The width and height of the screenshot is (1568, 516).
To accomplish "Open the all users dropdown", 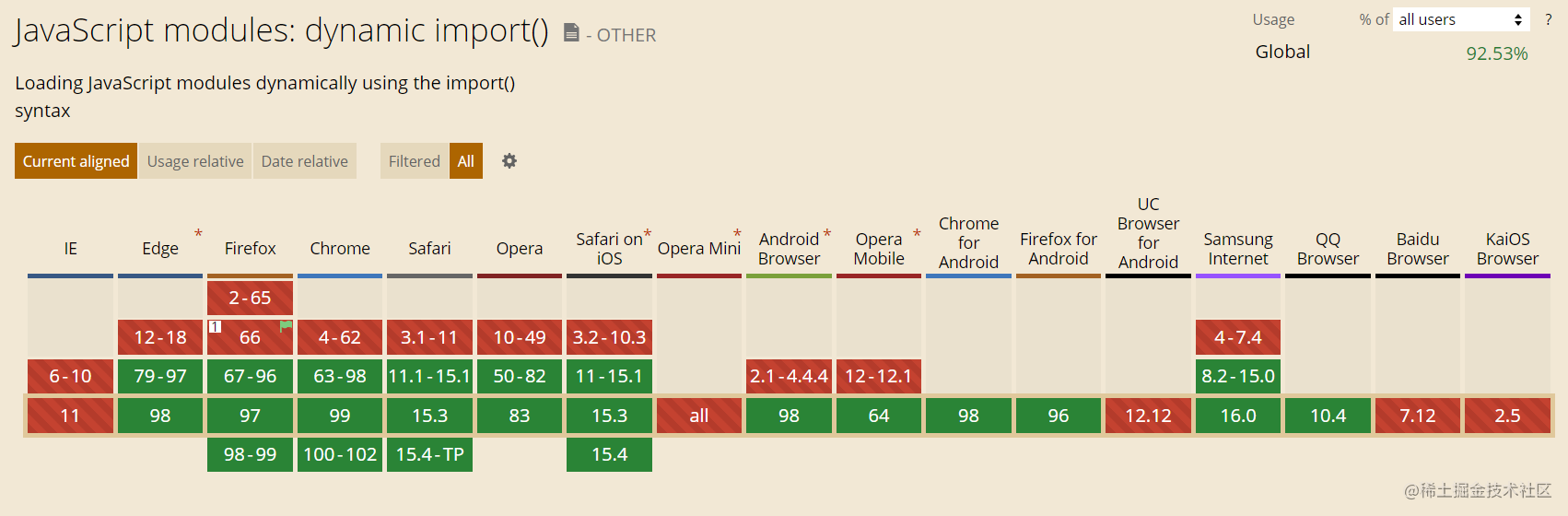I will point(1461,19).
